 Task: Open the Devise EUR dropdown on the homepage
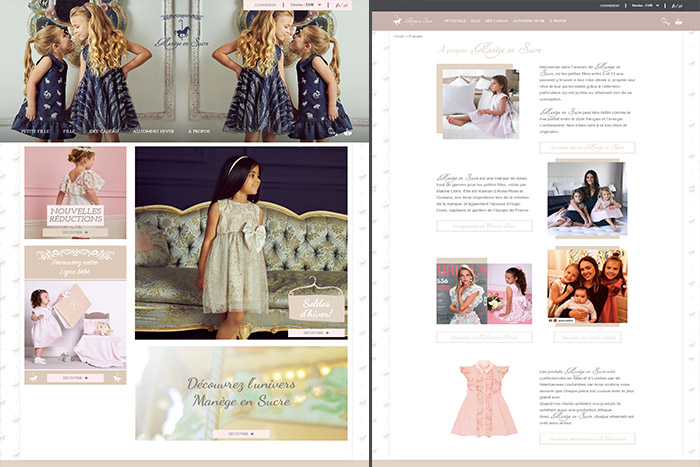[x=306, y=5]
